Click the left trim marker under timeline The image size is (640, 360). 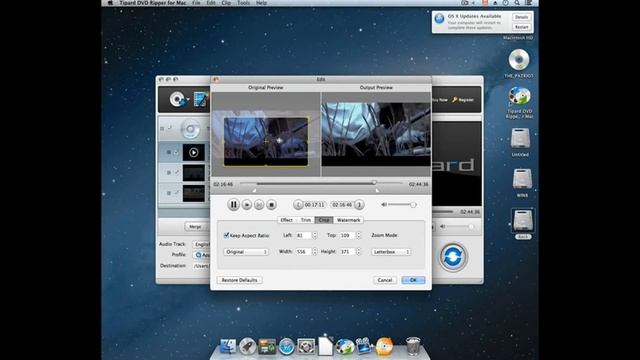coord(254,190)
